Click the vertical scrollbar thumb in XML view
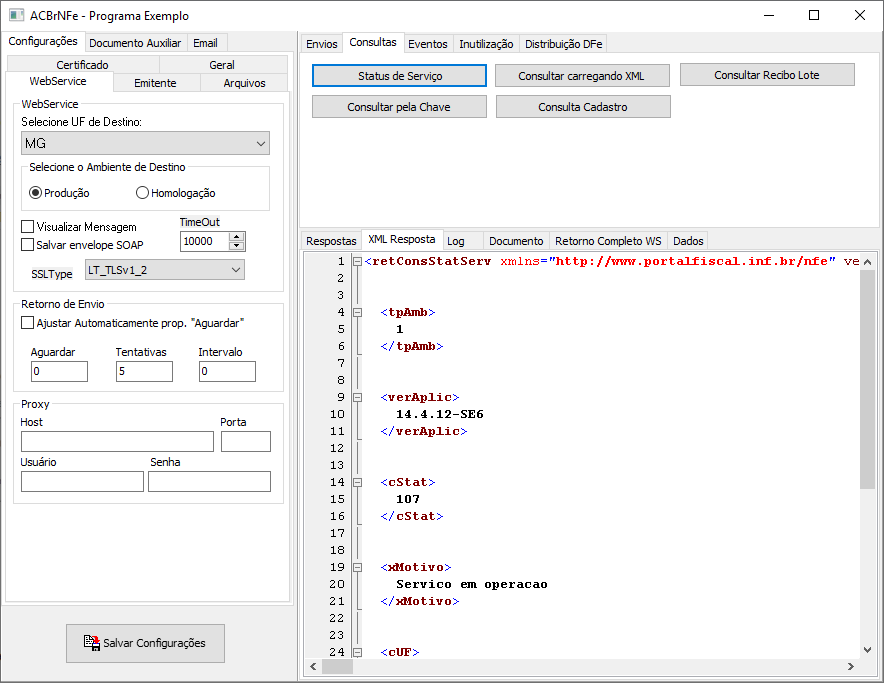Screen dimensions: 884x683 coord(867,379)
